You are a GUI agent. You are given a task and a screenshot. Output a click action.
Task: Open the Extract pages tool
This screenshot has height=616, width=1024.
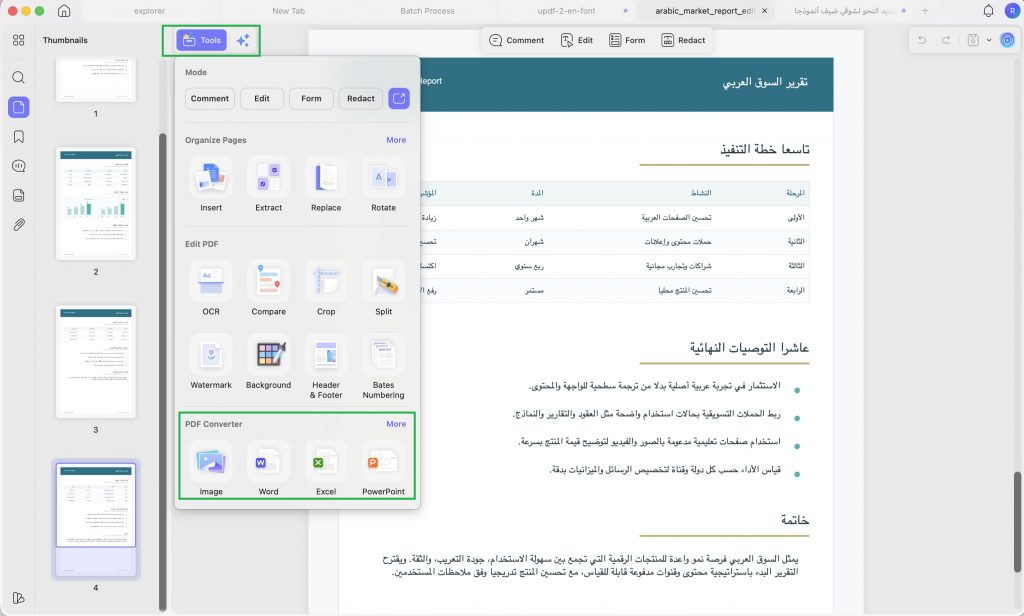[x=268, y=185]
